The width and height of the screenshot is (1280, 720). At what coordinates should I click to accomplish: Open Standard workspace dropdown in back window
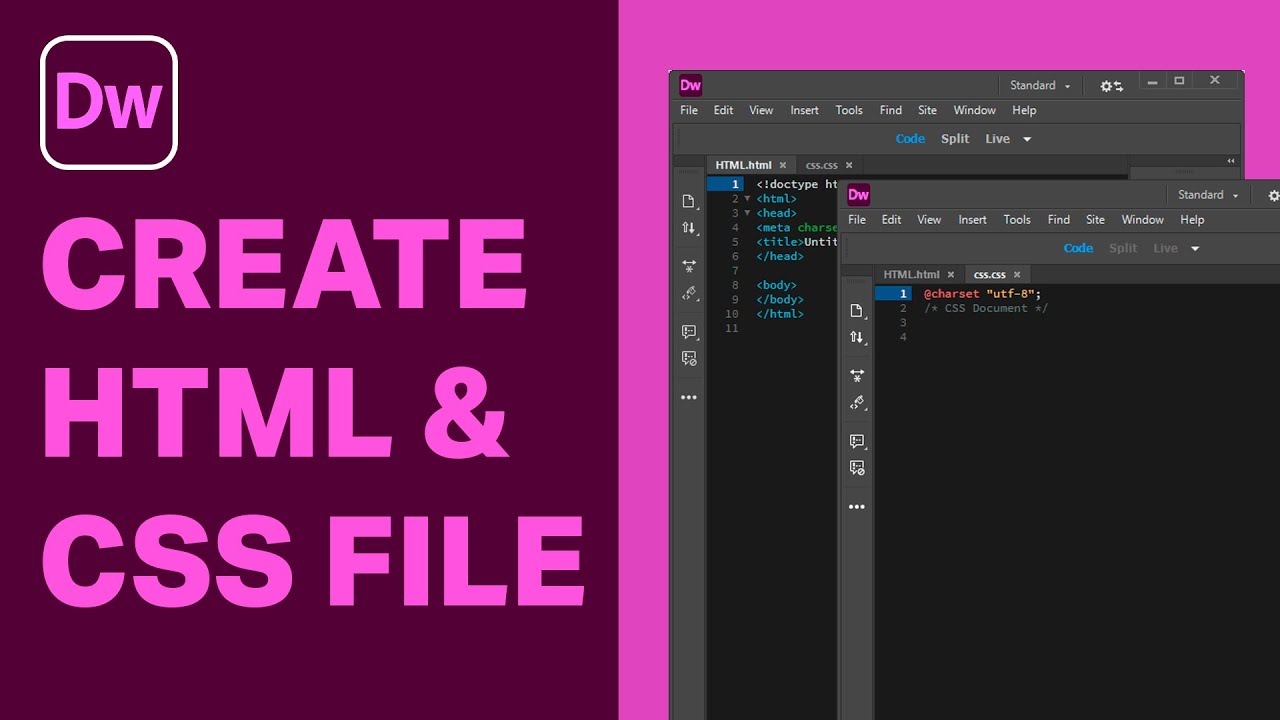click(x=1040, y=86)
